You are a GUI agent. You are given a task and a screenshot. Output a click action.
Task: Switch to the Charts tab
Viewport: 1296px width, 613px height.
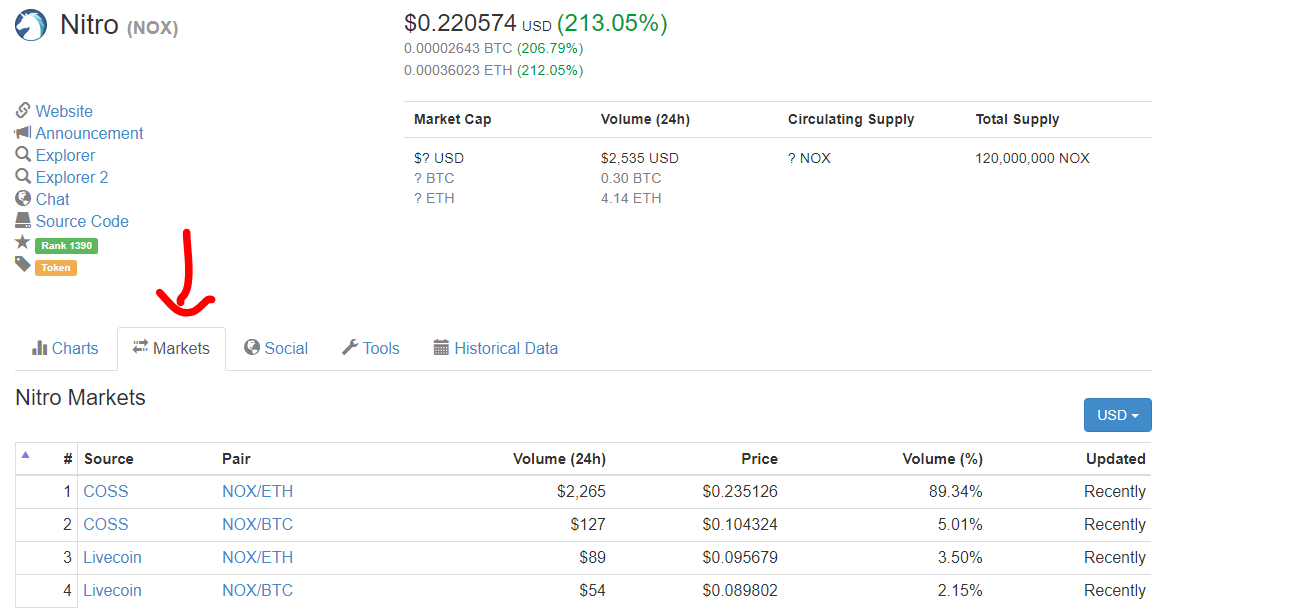[66, 349]
